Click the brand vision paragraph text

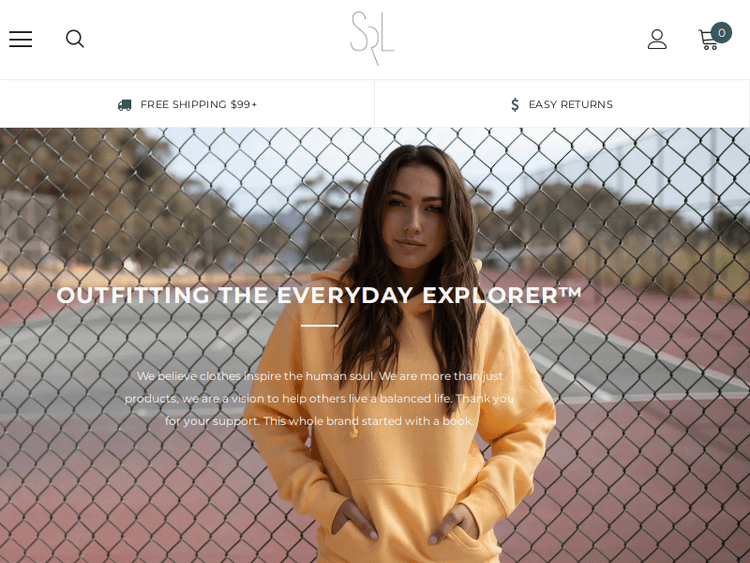click(x=319, y=398)
